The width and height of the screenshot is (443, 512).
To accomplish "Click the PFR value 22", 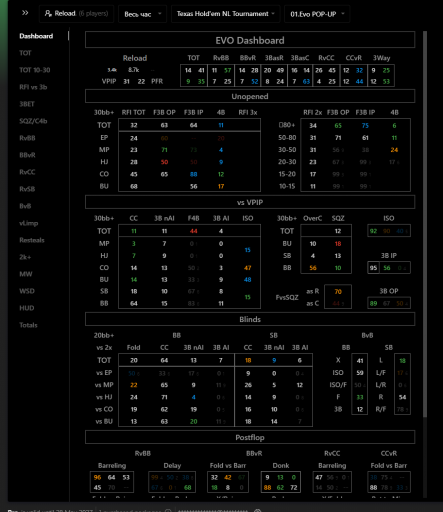I will click(x=141, y=81).
